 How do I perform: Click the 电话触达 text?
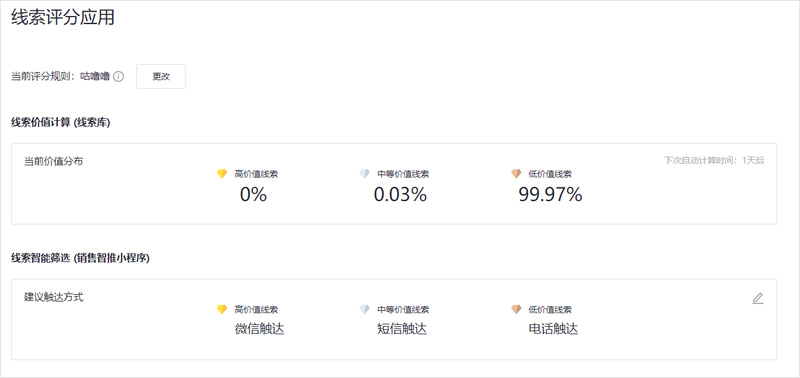pos(554,329)
